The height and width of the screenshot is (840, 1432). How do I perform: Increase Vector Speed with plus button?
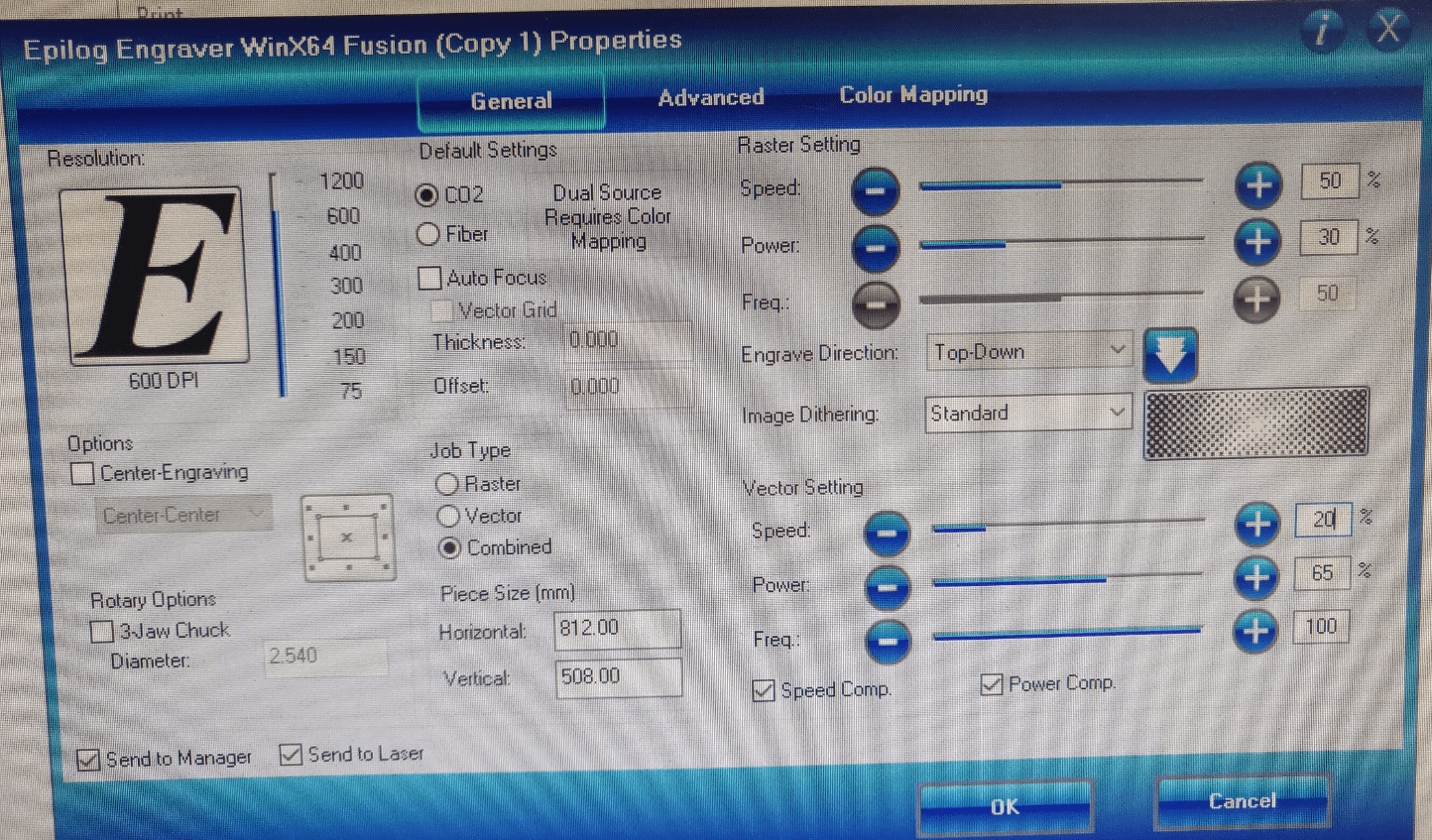tap(1257, 524)
